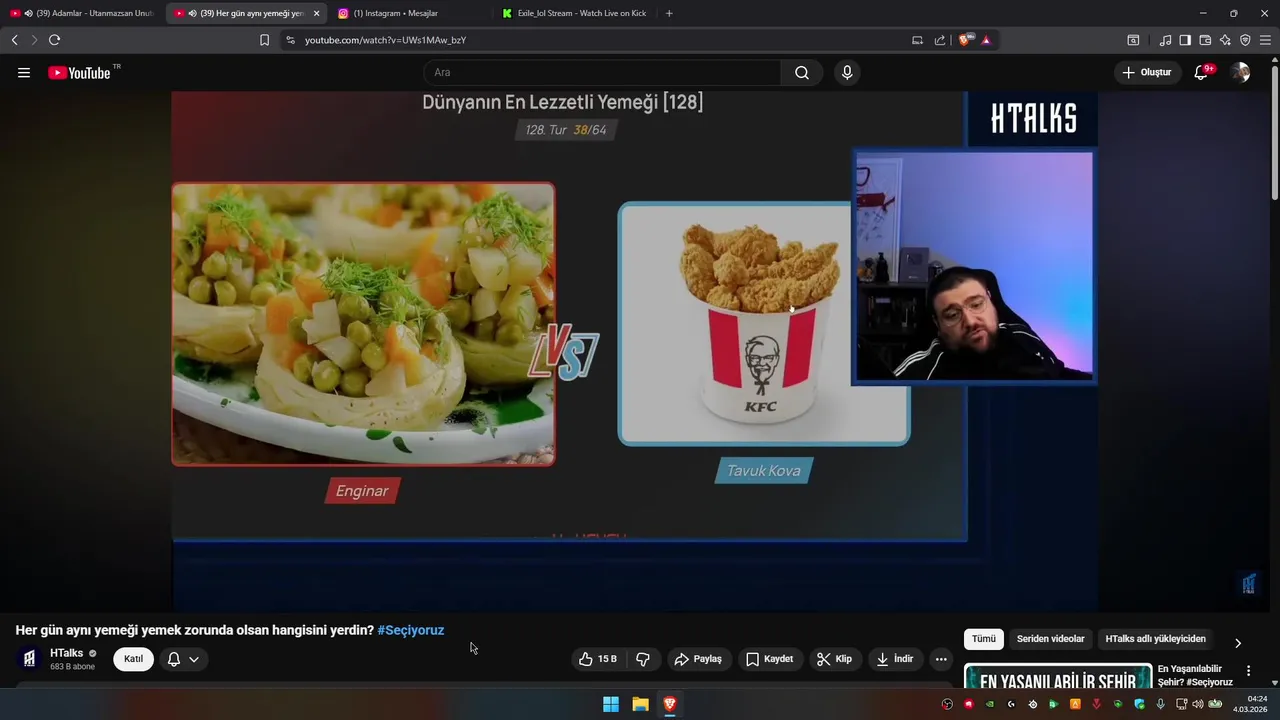Open the HTalks channel name link
Viewport: 1280px width, 720px height.
(67, 653)
